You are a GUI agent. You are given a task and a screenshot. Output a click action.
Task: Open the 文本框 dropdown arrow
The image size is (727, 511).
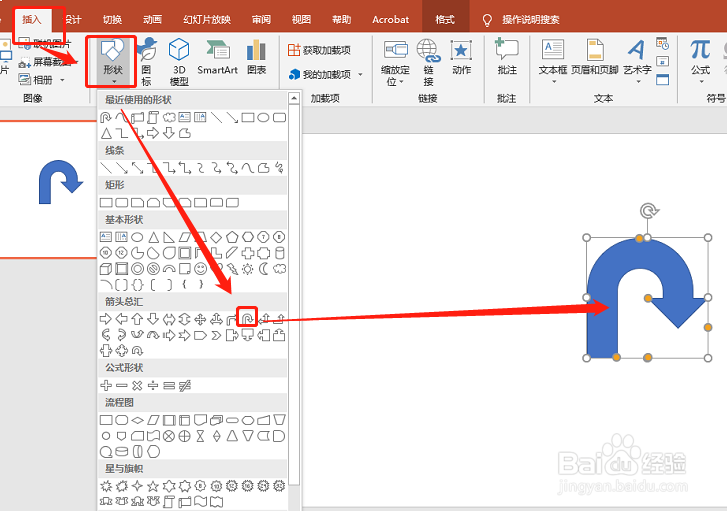click(553, 82)
